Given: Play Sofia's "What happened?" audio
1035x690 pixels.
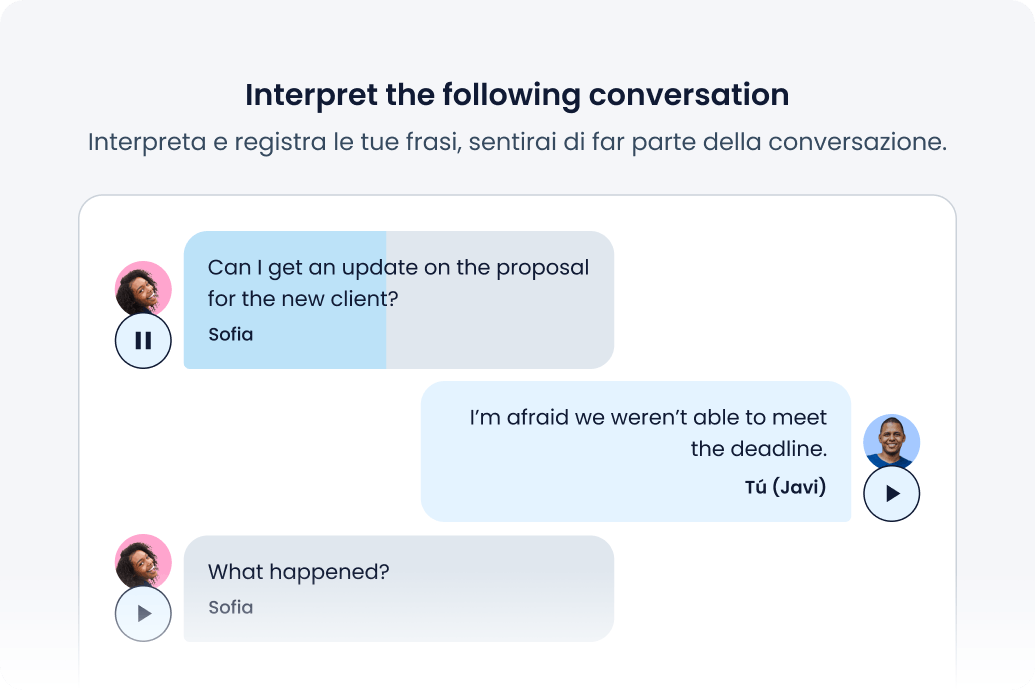Looking at the screenshot, I should click(x=143, y=613).
